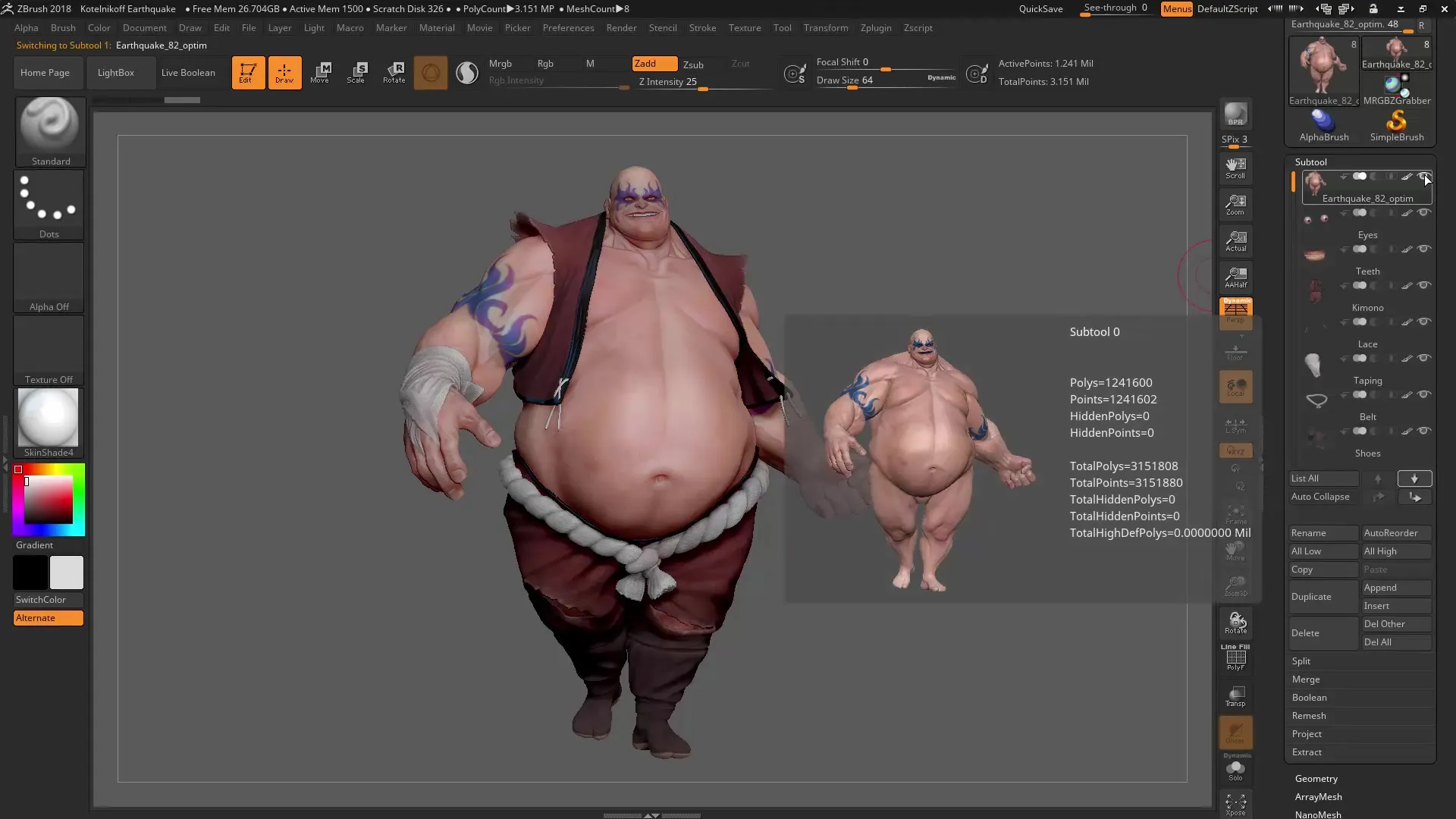Toggle visibility eye of Kimono subtool

[x=1424, y=285]
